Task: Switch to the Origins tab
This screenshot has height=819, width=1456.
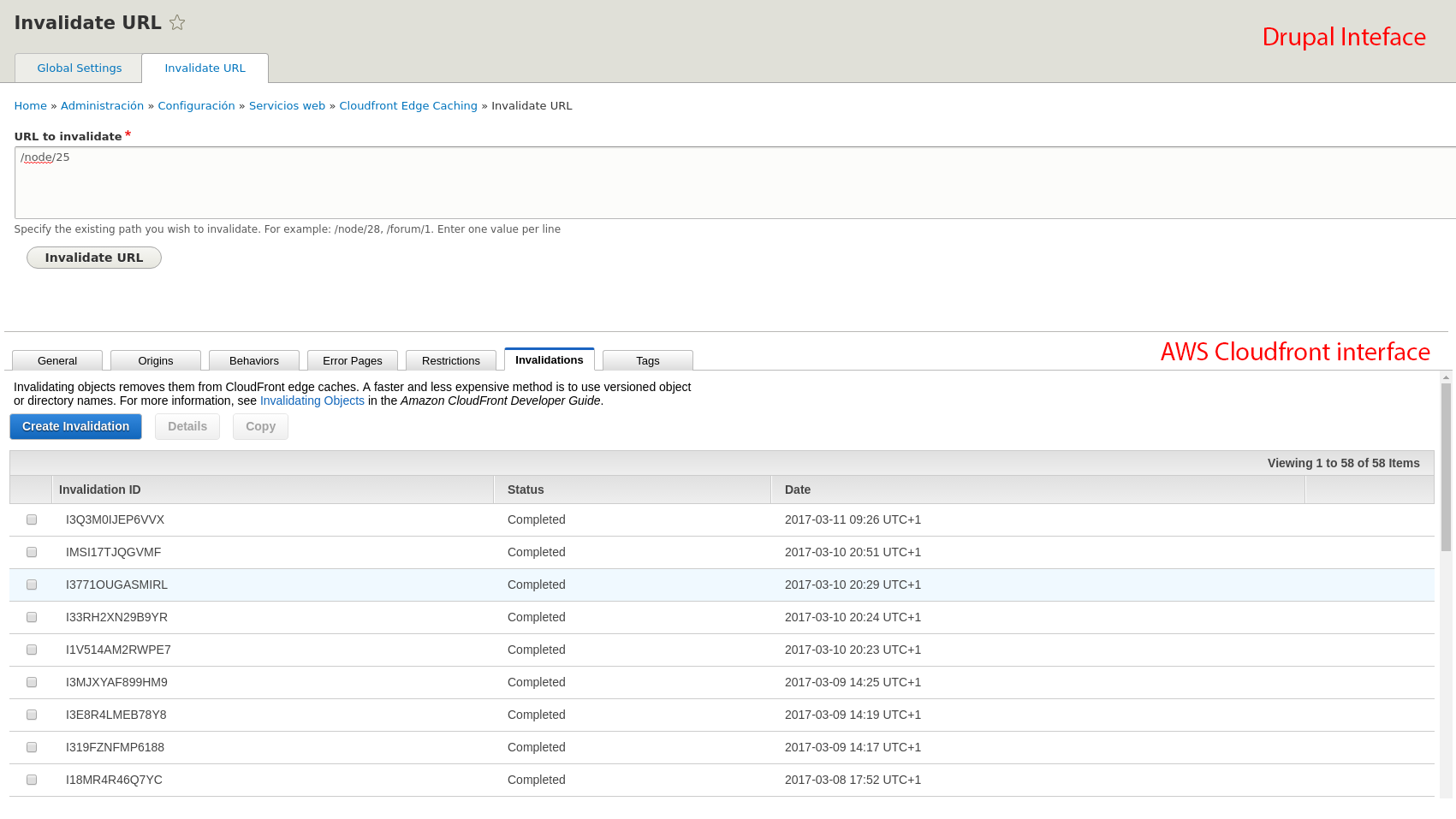Action: 156,361
